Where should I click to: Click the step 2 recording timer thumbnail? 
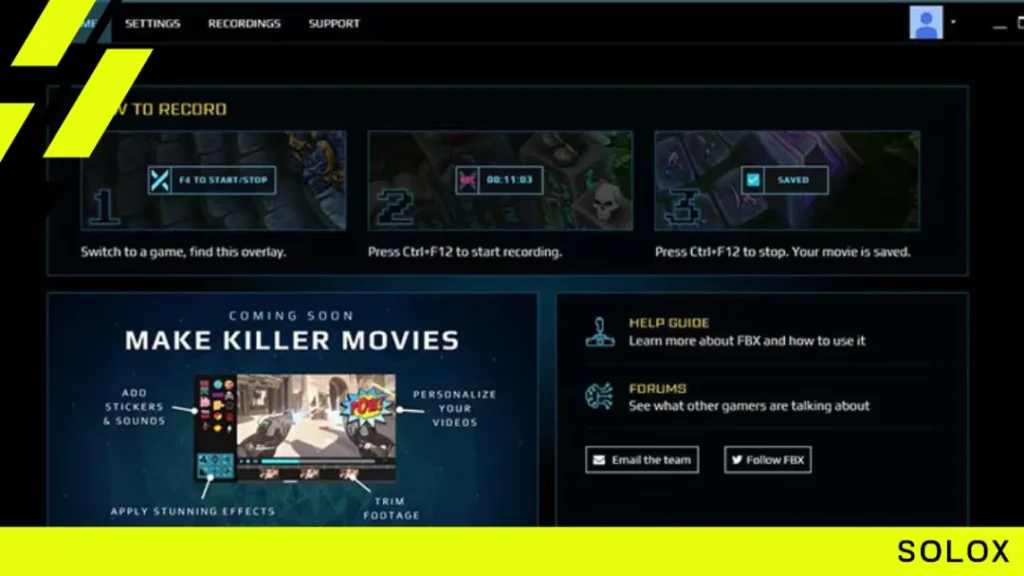[500, 181]
